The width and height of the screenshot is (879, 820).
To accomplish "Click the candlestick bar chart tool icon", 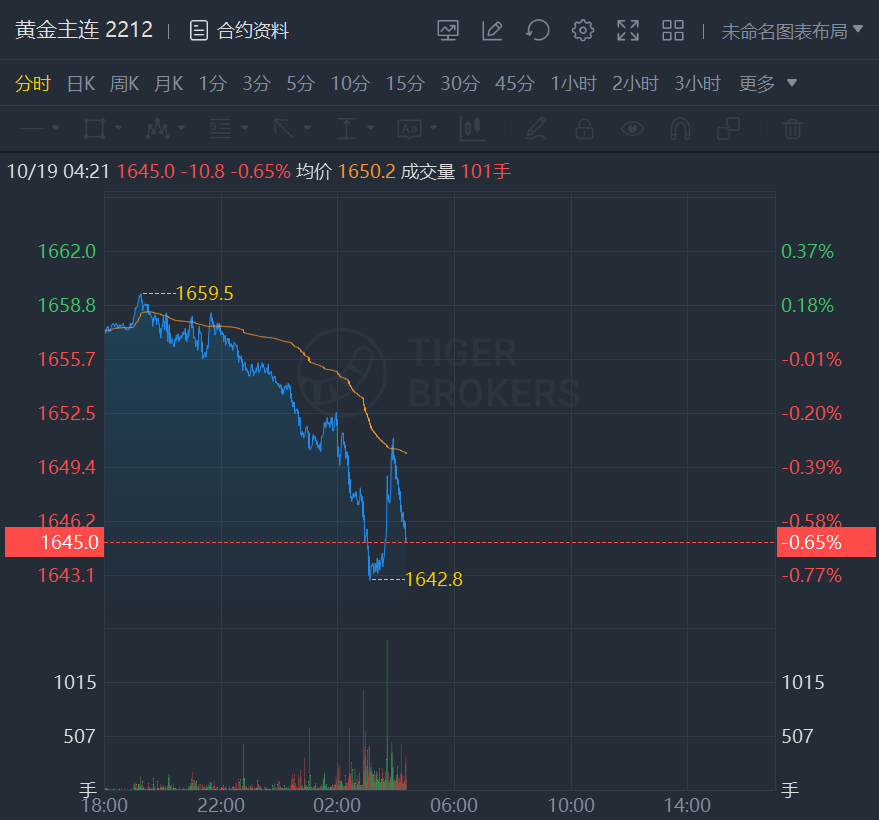I will click(x=472, y=129).
